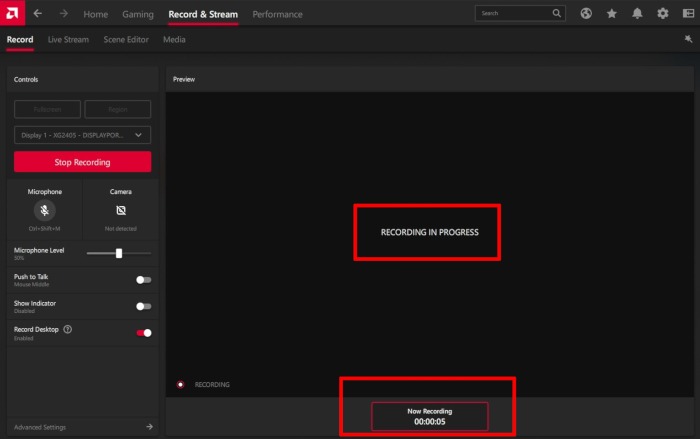The width and height of the screenshot is (700, 439).
Task: Open the Home tab
Action: click(96, 14)
